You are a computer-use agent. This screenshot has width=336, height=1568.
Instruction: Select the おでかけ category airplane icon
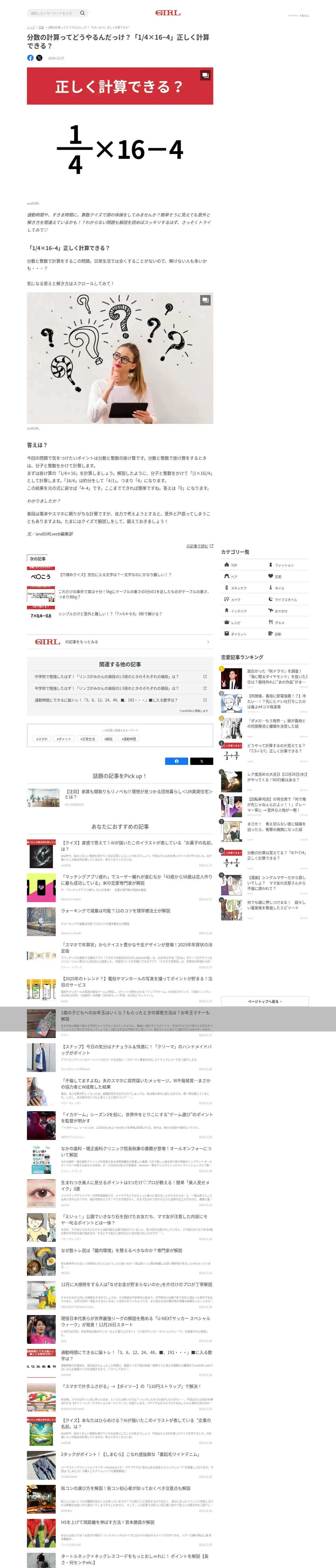pyautogui.click(x=271, y=610)
